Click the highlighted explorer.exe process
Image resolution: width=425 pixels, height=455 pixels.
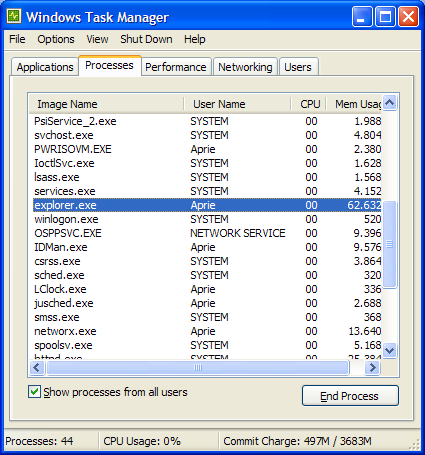point(207,205)
